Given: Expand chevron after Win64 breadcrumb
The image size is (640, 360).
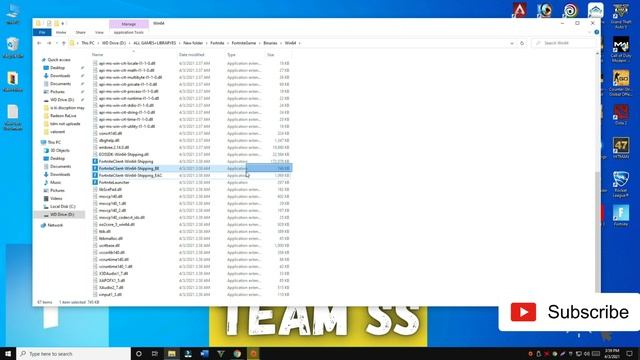Looking at the screenshot, I should click(300, 43).
